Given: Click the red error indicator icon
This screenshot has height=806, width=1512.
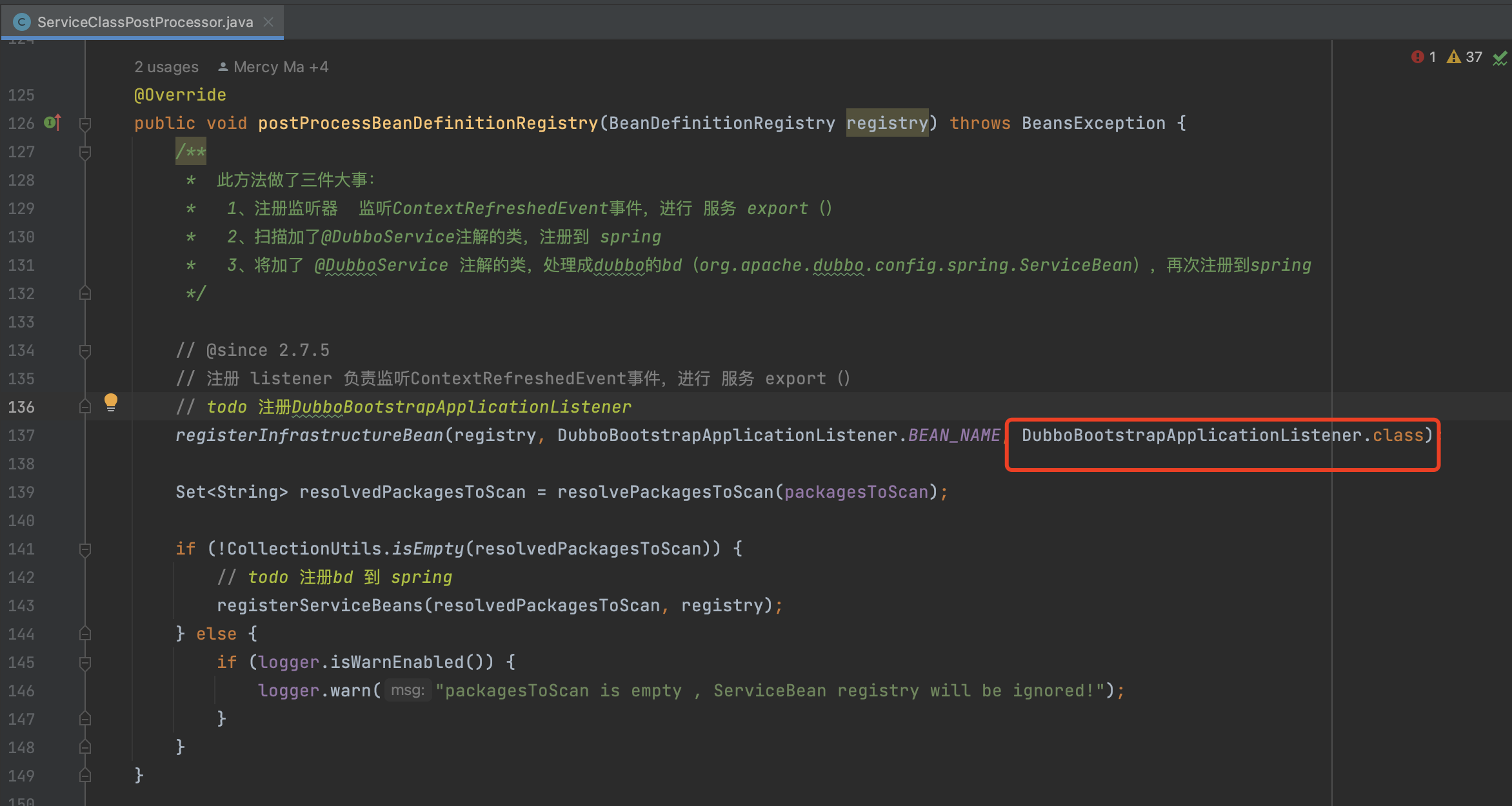Looking at the screenshot, I should (1417, 57).
